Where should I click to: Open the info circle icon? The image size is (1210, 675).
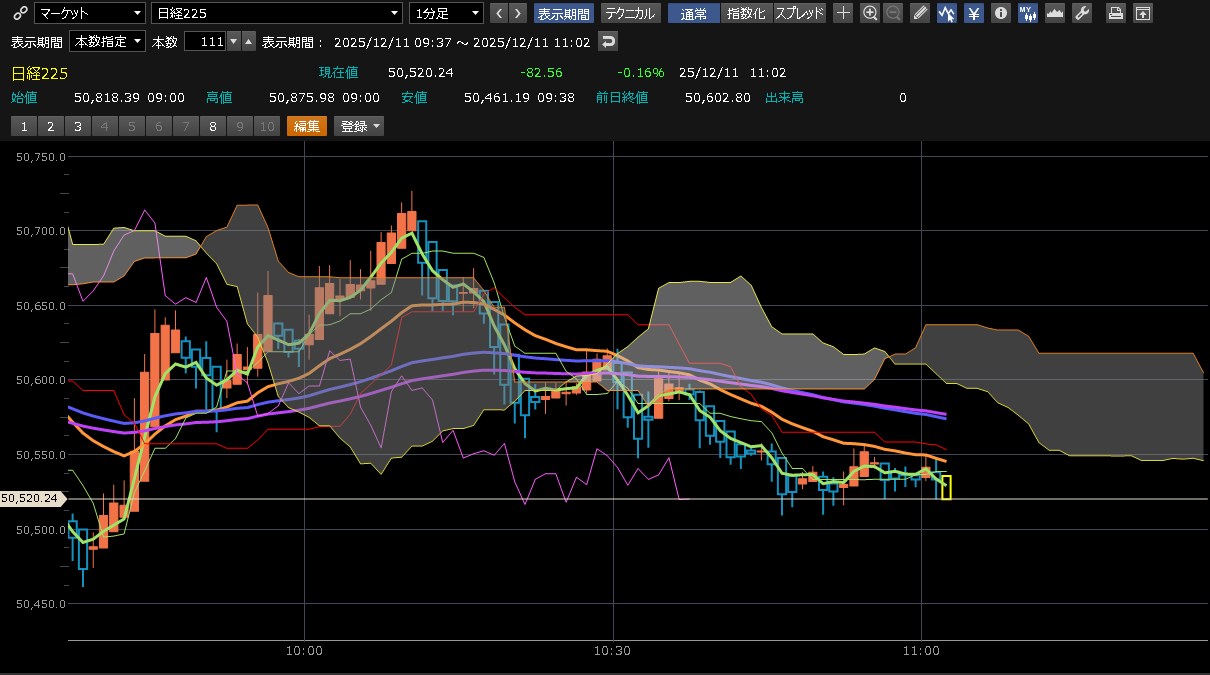tap(1001, 13)
